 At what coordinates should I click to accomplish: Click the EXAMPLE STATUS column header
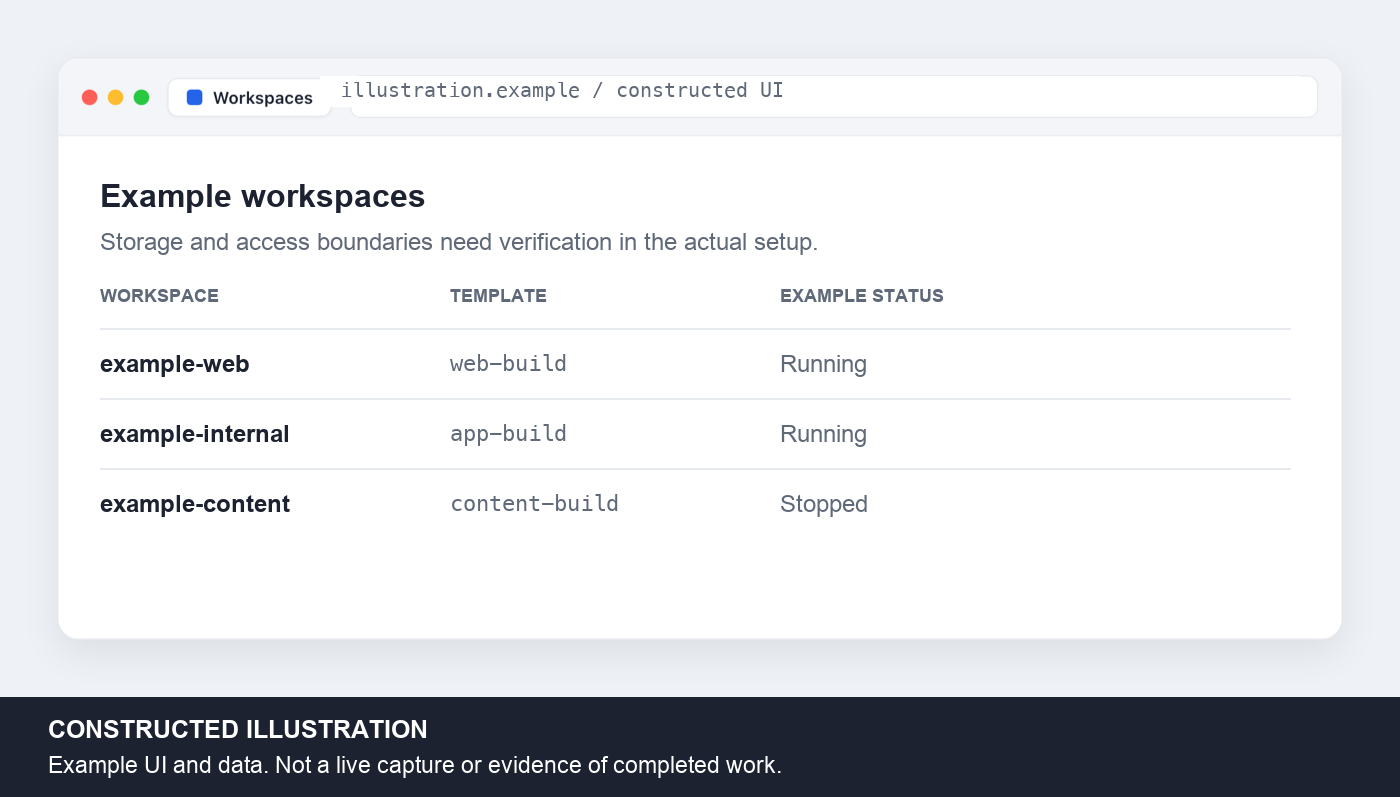coord(862,296)
